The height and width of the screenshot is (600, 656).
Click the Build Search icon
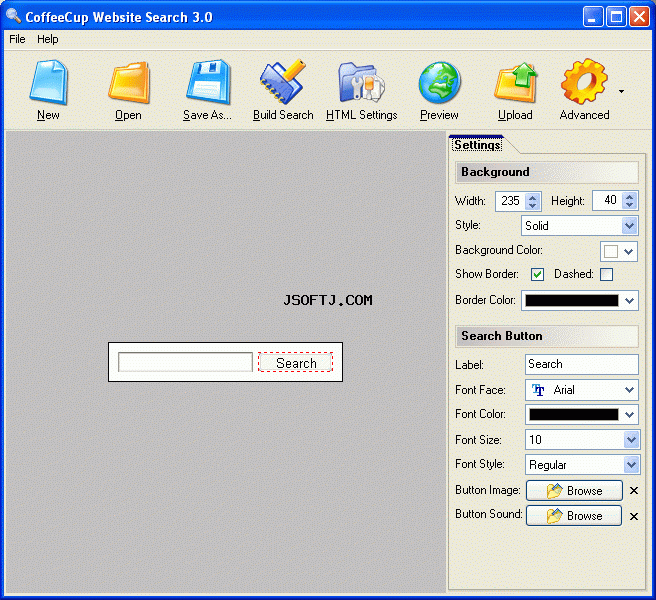tap(283, 82)
